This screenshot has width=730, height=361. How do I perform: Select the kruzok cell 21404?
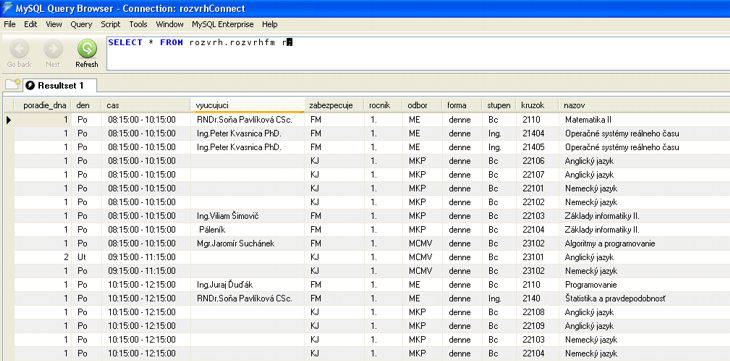(x=537, y=134)
